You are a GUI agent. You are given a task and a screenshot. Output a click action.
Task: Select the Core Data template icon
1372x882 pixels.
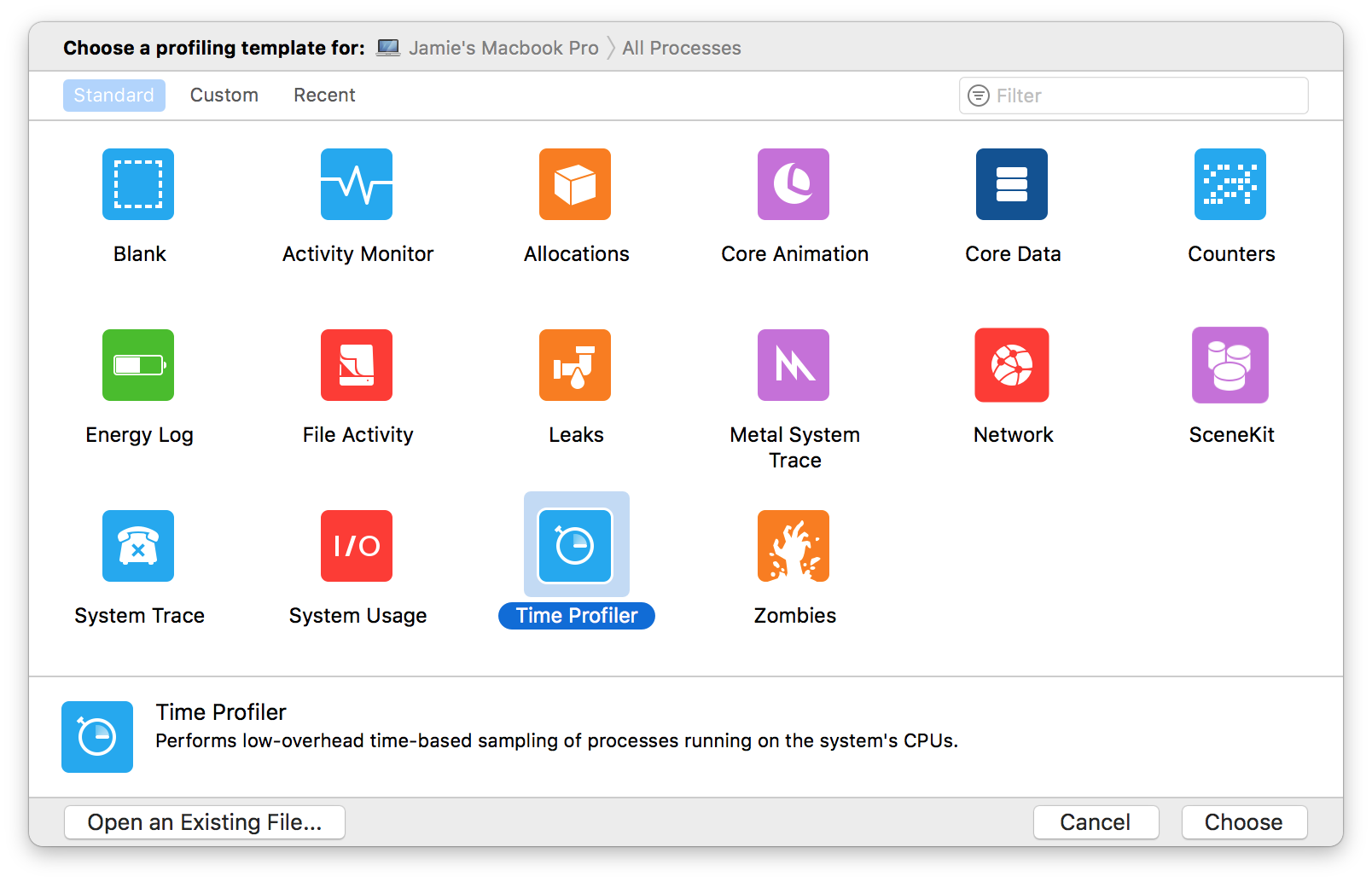1012,184
